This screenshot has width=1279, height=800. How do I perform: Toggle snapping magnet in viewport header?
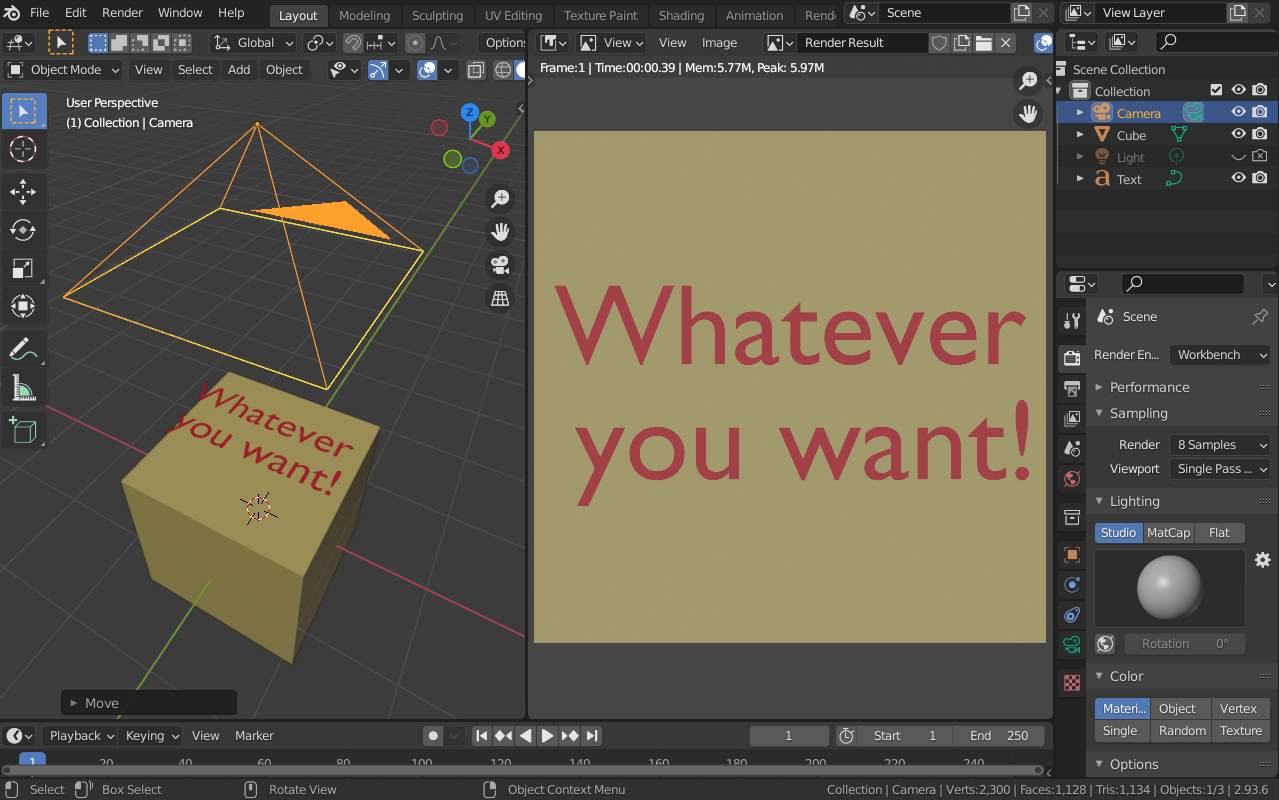pos(353,43)
